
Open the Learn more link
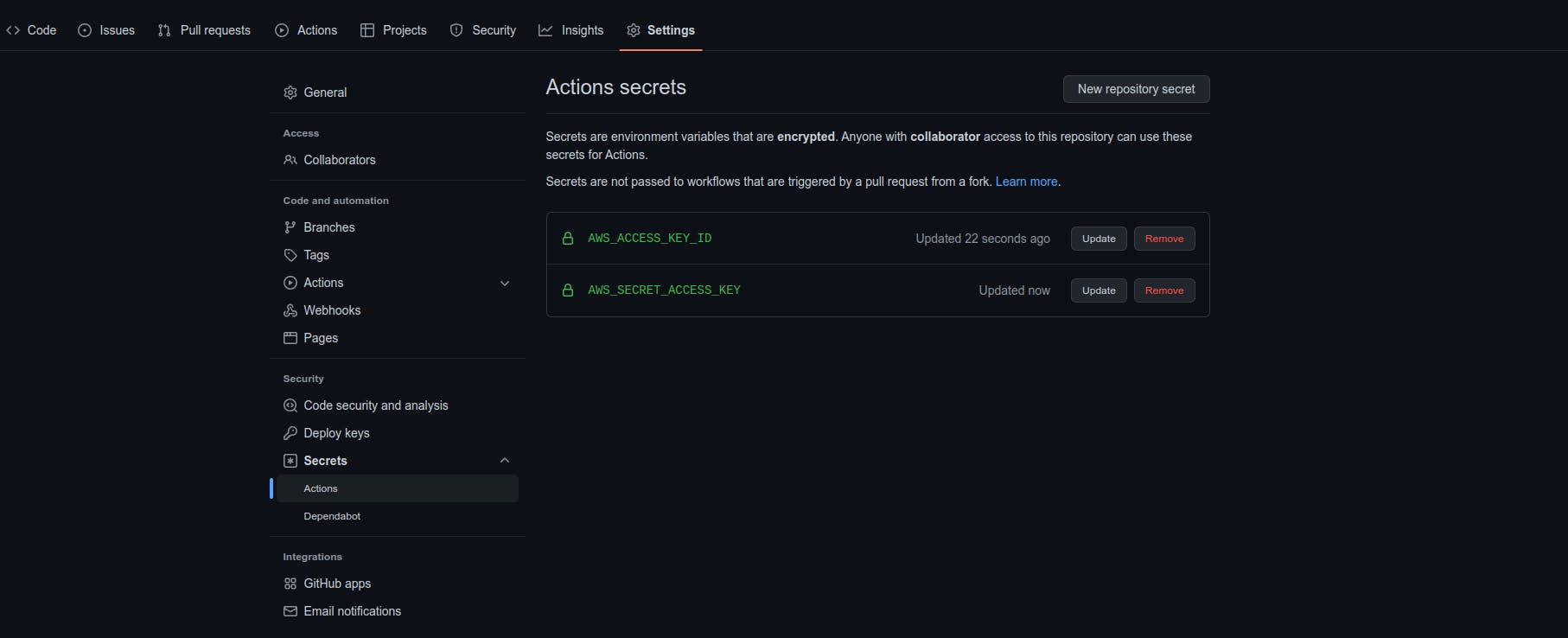[1026, 182]
